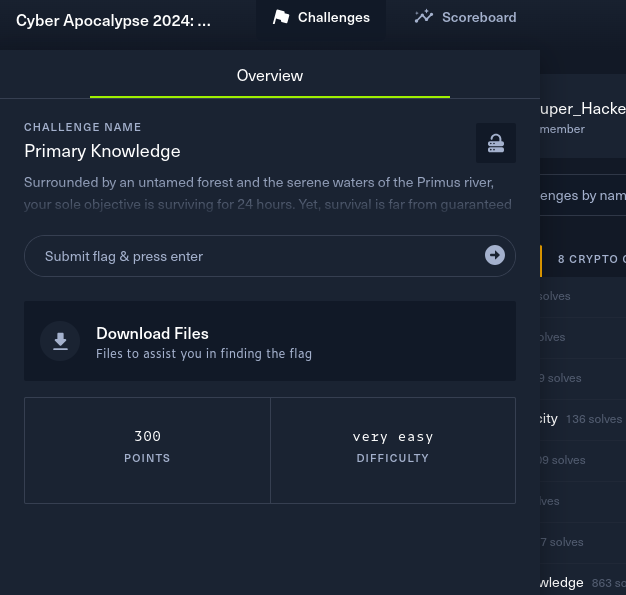Viewport: 626px width, 595px height.
Task: Click the flag icon beside Challenges
Action: pyautogui.click(x=281, y=17)
